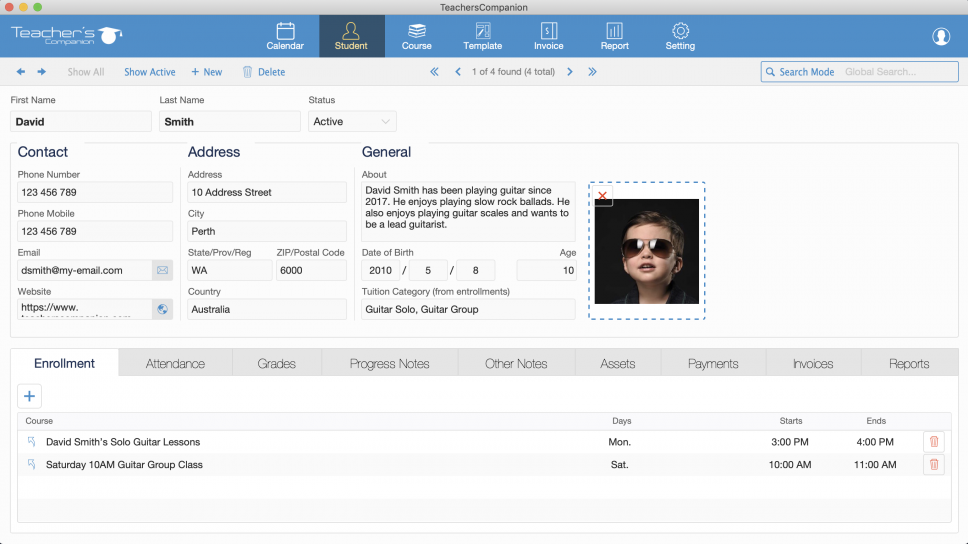Switch to the Invoices tab
Screen dimensions: 968x544
(813, 364)
